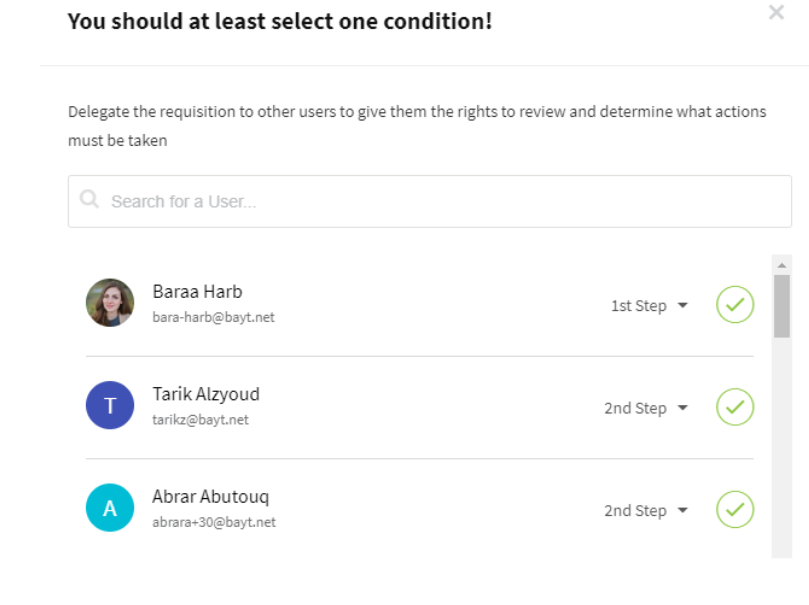Click the name Abrar Abutouq
Viewport: 809px width, 605px height.
tap(211, 497)
